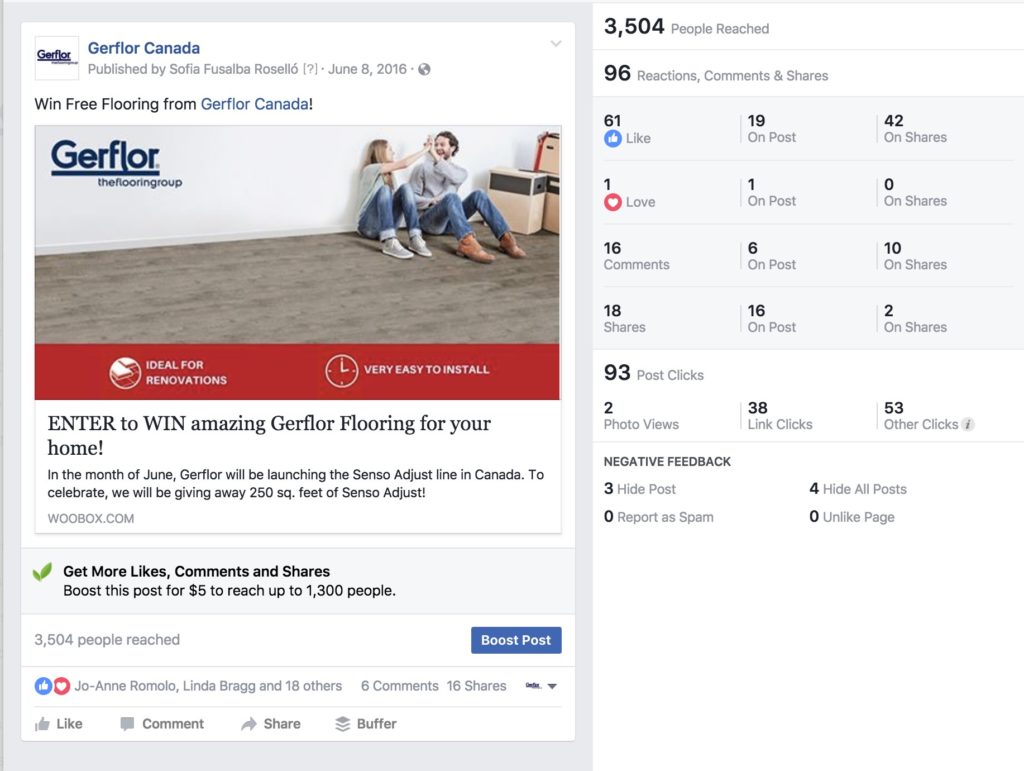Click the 3 Hide Post feedback entry
Screen dimensions: 1024x771
click(639, 489)
